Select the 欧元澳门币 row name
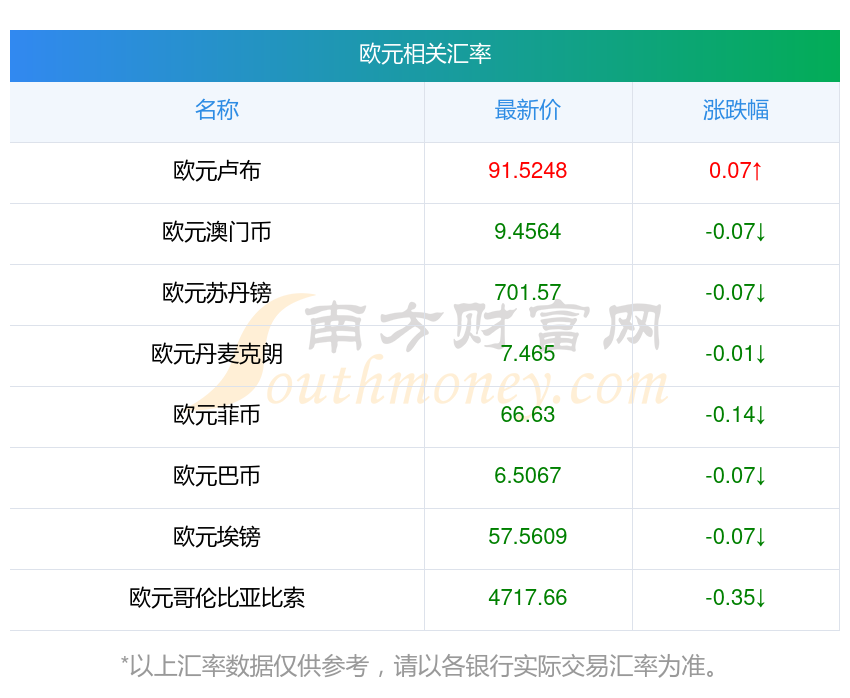 pos(217,232)
